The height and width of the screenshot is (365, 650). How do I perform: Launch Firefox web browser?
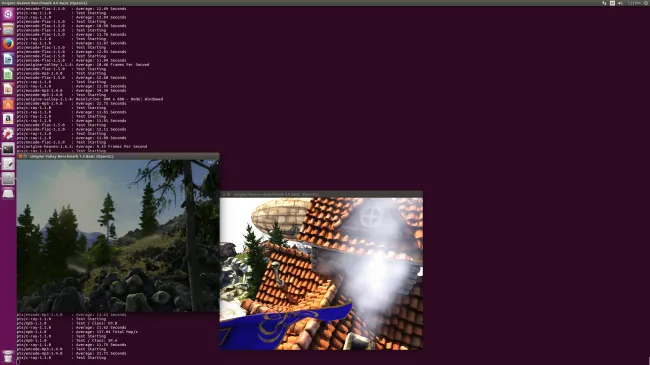pos(8,44)
